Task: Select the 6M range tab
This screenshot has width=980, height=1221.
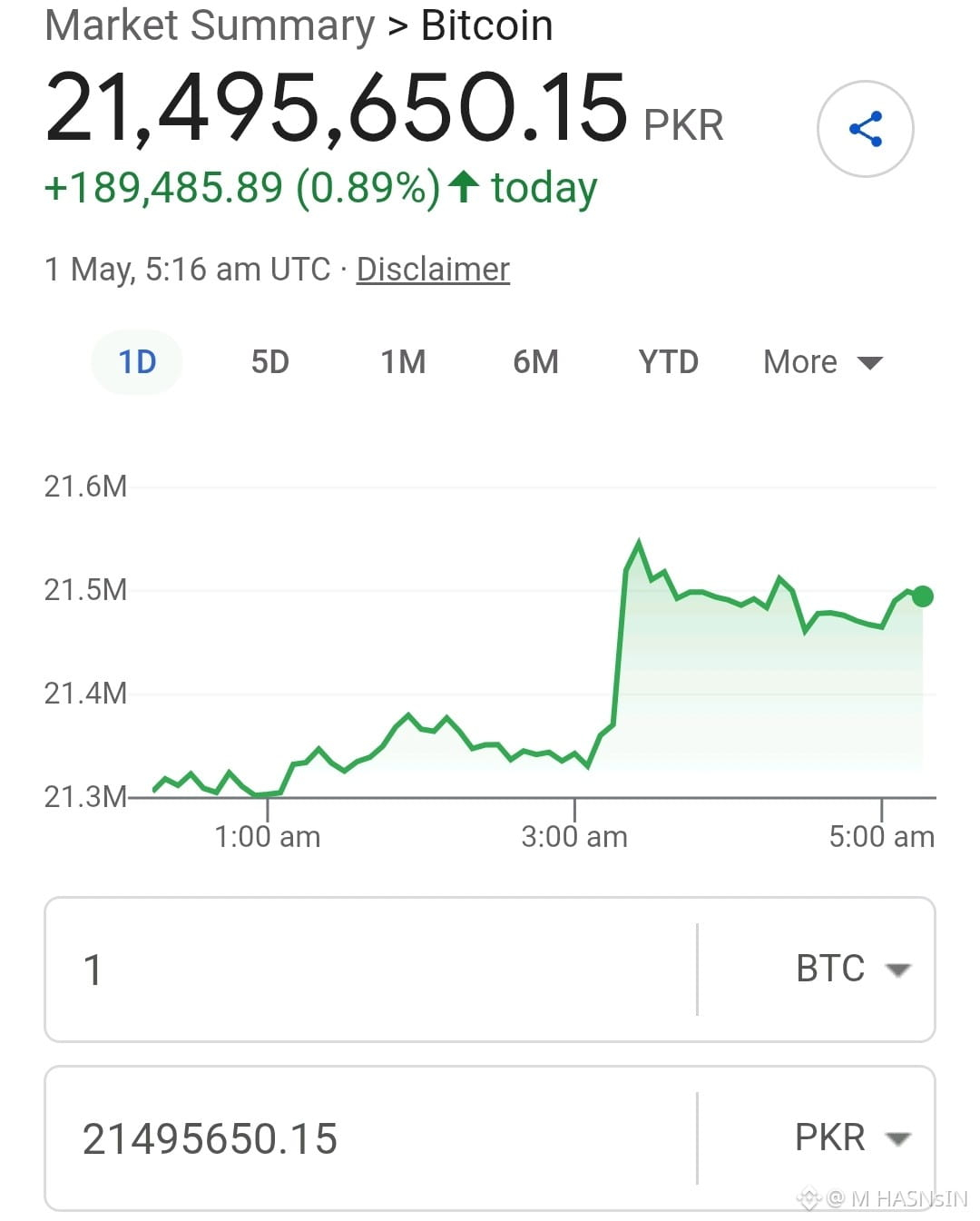Action: point(535,362)
